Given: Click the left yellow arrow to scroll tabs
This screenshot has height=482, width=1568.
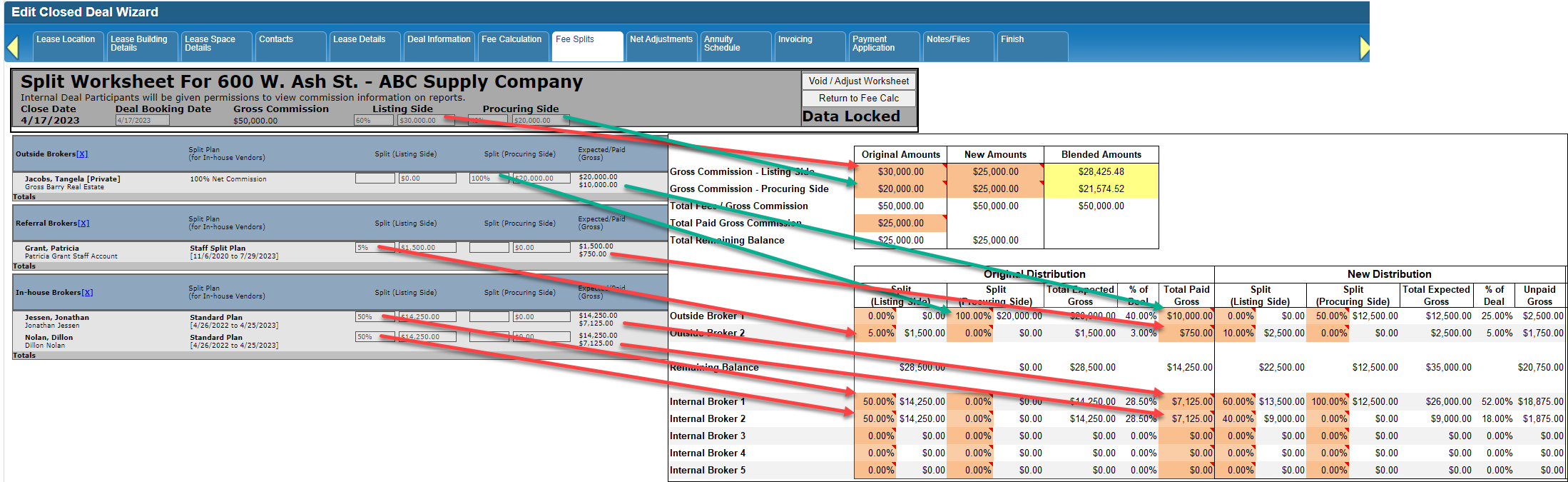Looking at the screenshot, I should tap(12, 48).
